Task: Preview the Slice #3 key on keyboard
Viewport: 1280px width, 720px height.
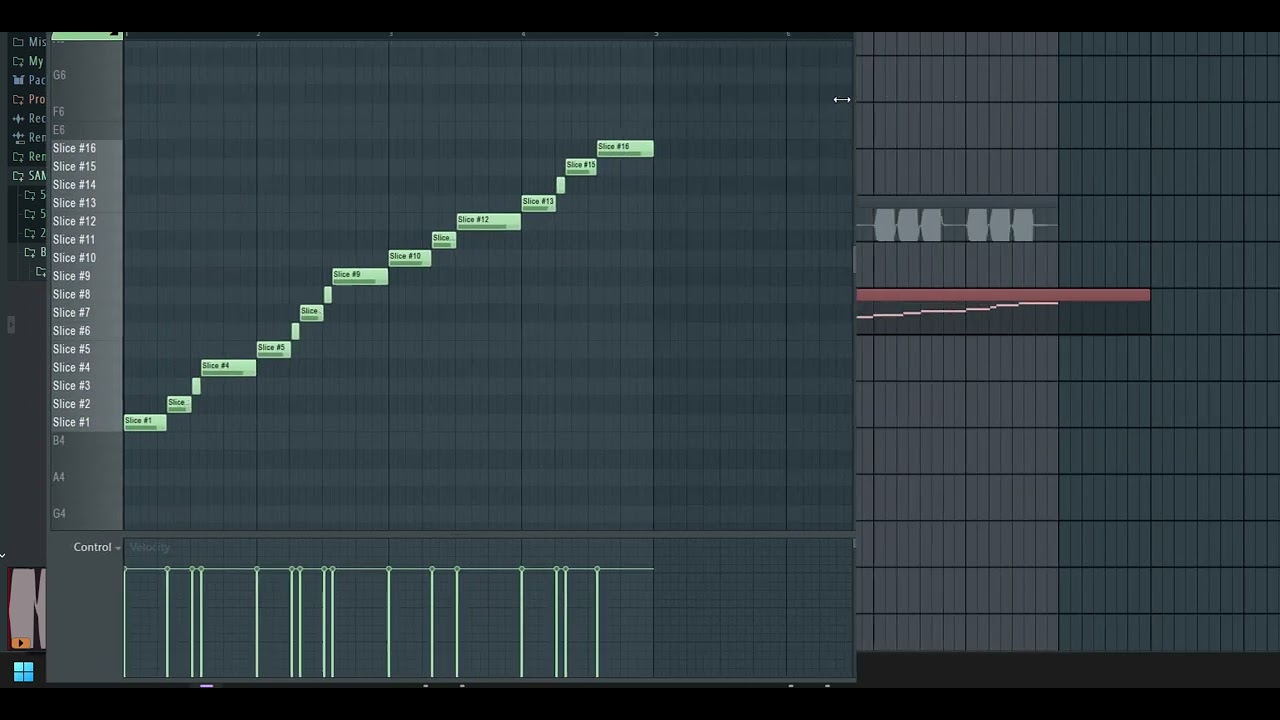Action: (87, 386)
